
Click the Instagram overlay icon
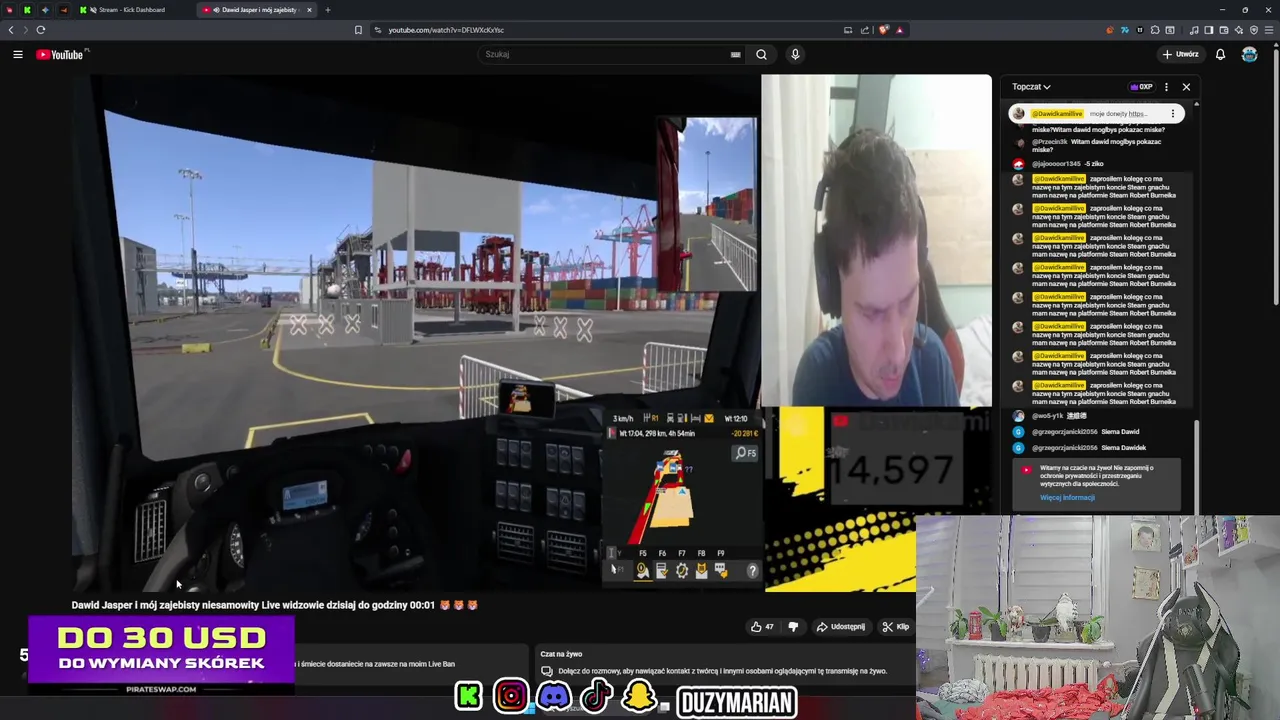pos(511,696)
